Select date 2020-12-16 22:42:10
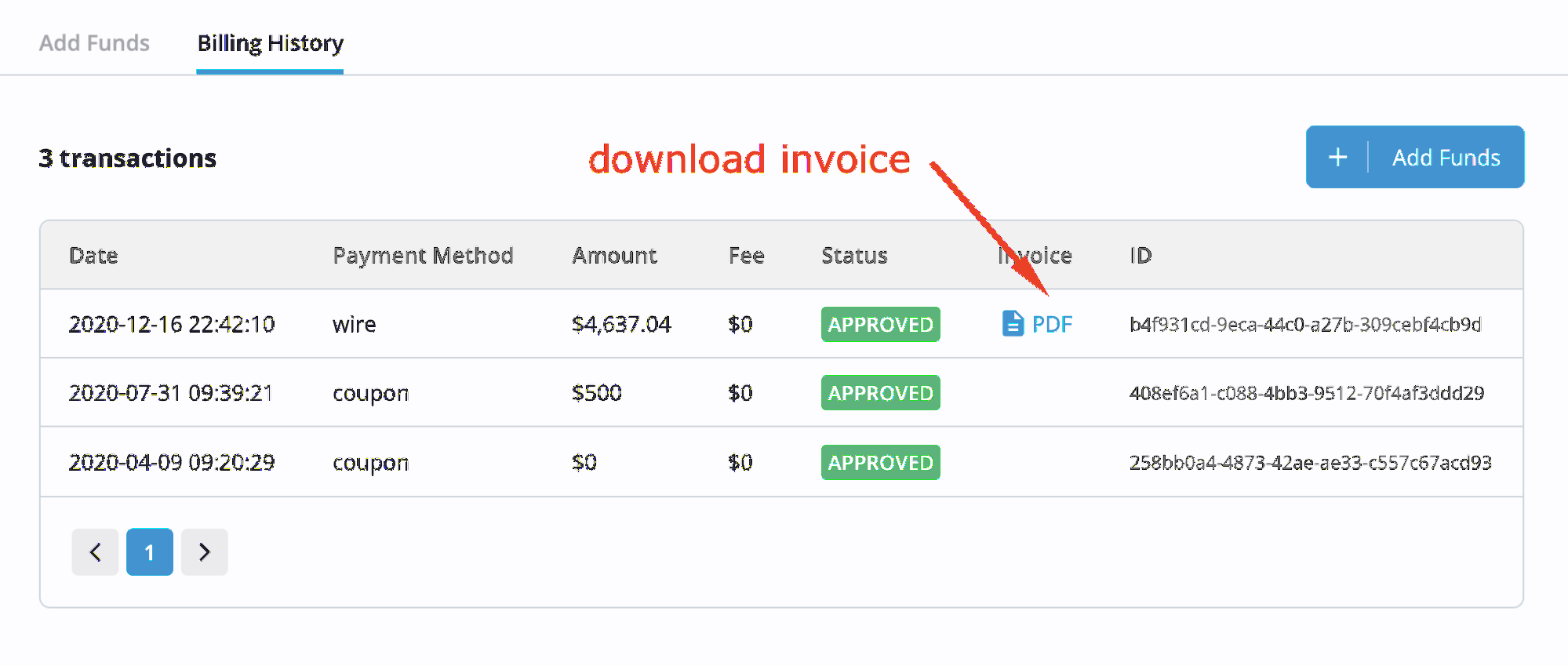 tap(172, 324)
